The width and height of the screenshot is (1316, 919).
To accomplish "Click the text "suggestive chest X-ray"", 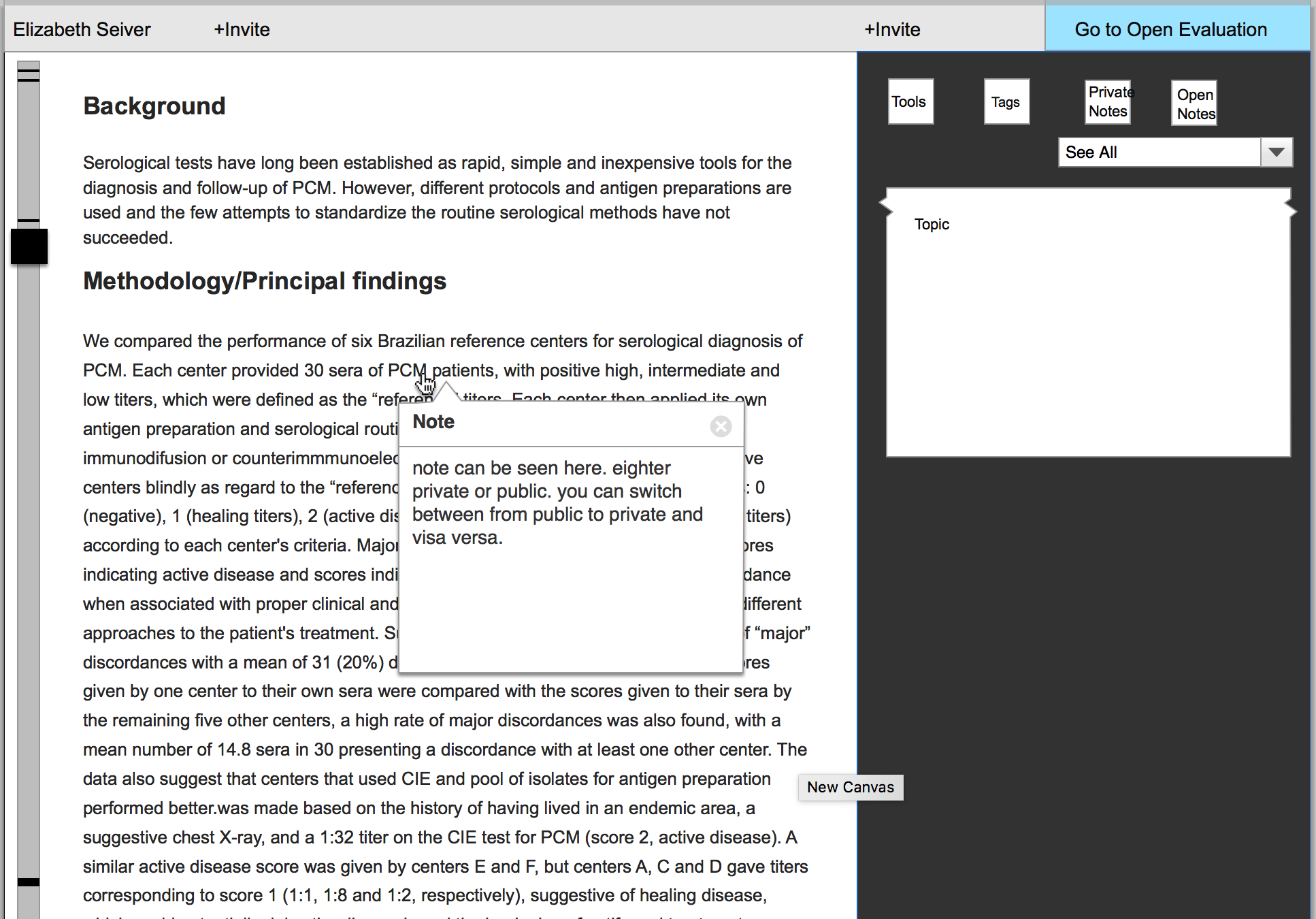I will coord(173,837).
